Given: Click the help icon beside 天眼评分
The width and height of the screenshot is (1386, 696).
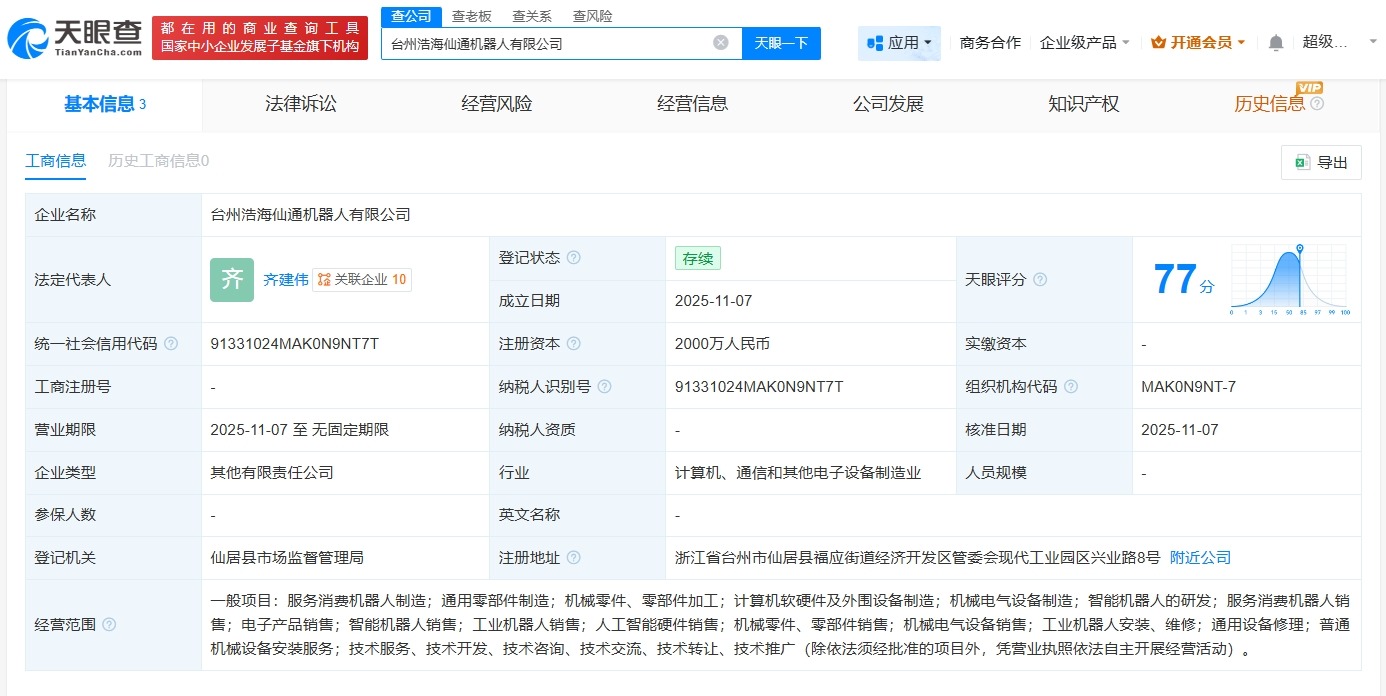Looking at the screenshot, I should [x=1042, y=279].
